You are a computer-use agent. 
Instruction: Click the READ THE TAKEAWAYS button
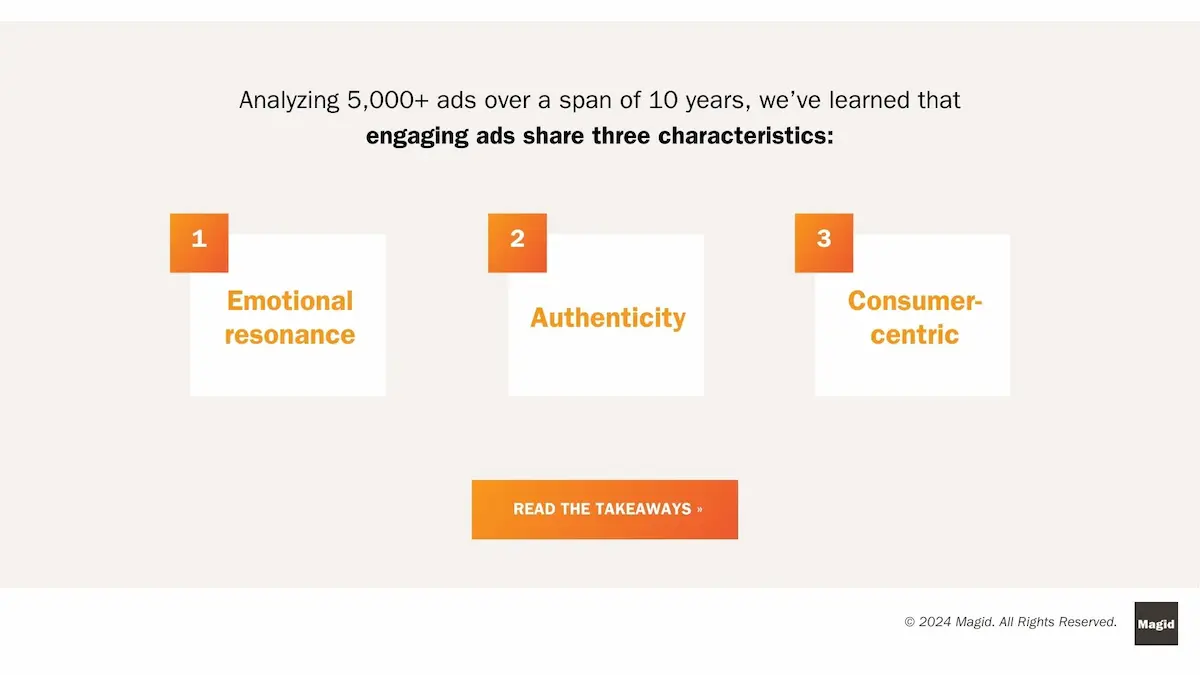(x=605, y=510)
